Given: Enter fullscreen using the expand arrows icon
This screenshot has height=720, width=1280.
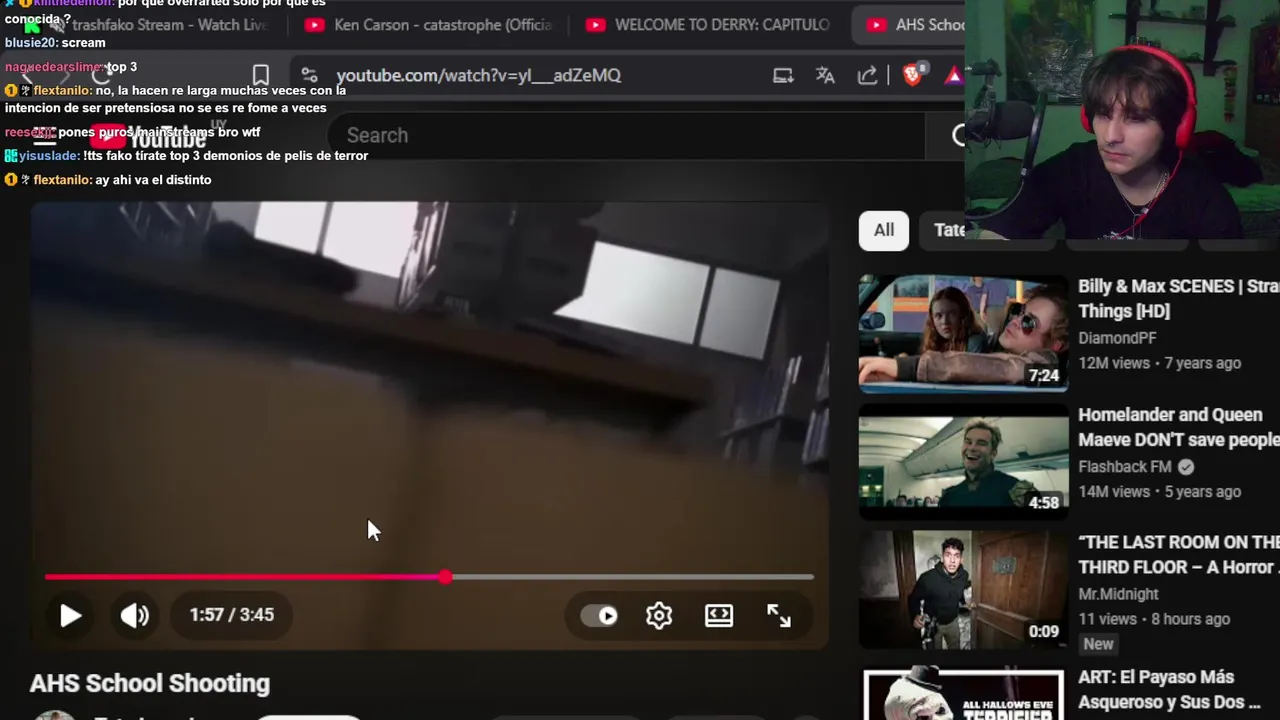Looking at the screenshot, I should (779, 615).
